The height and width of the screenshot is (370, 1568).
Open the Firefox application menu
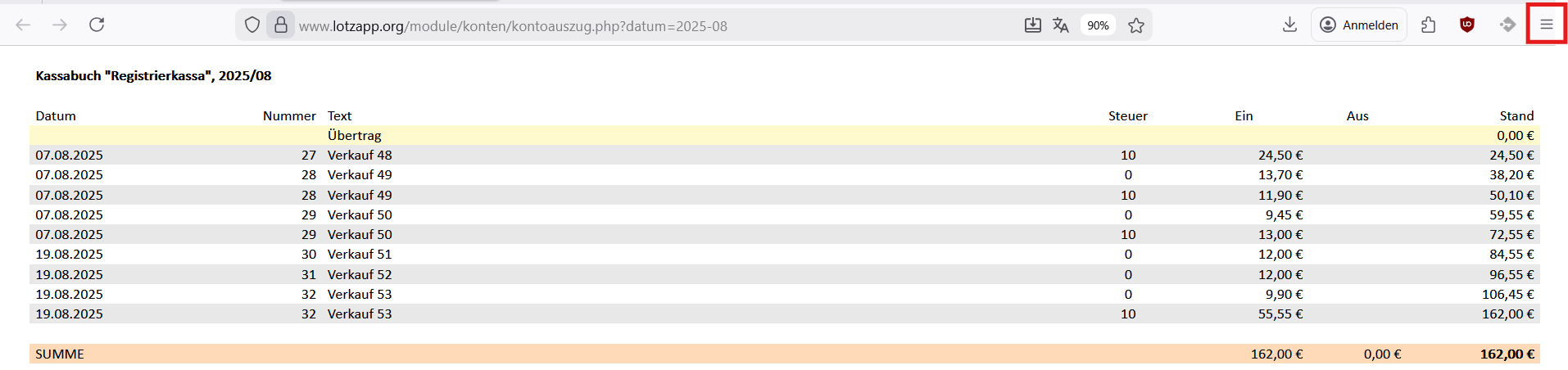[1546, 25]
